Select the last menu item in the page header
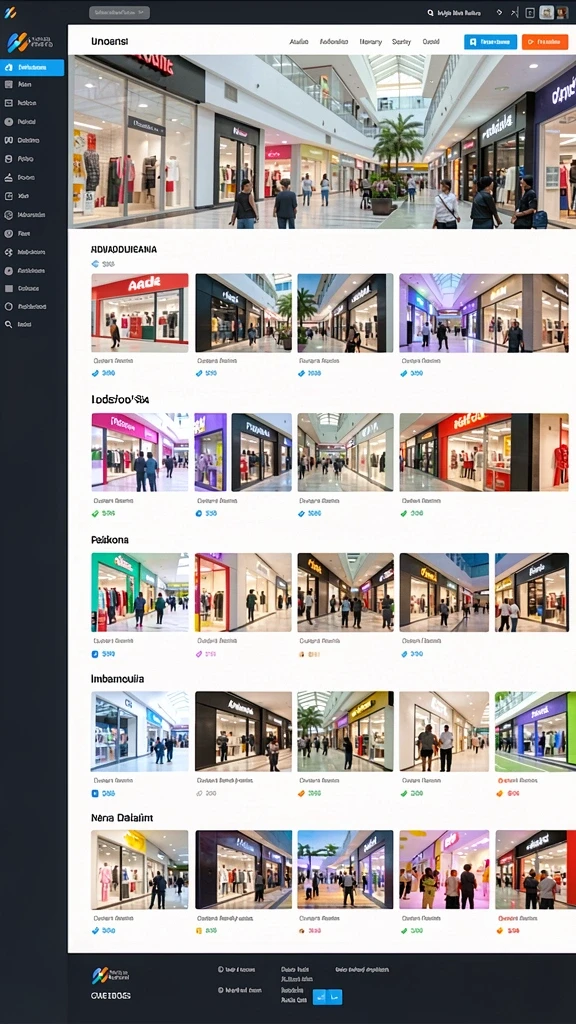576x1024 pixels. click(x=431, y=42)
